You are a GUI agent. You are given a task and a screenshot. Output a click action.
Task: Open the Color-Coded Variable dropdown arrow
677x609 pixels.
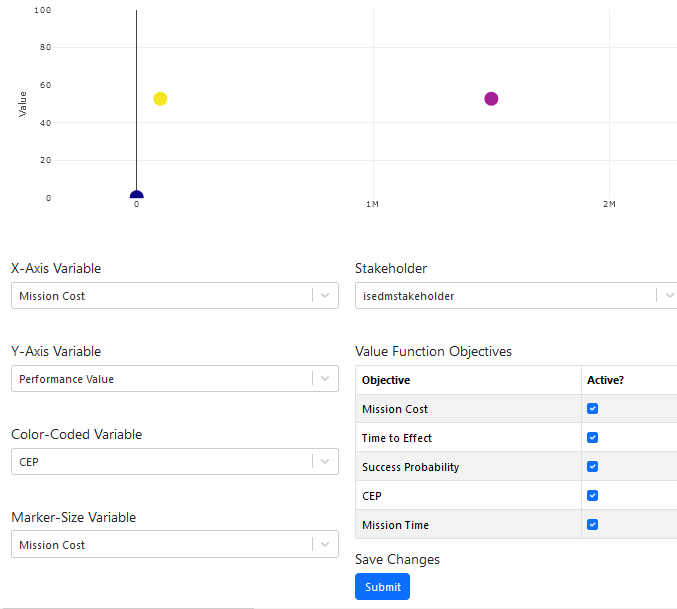pyautogui.click(x=325, y=462)
